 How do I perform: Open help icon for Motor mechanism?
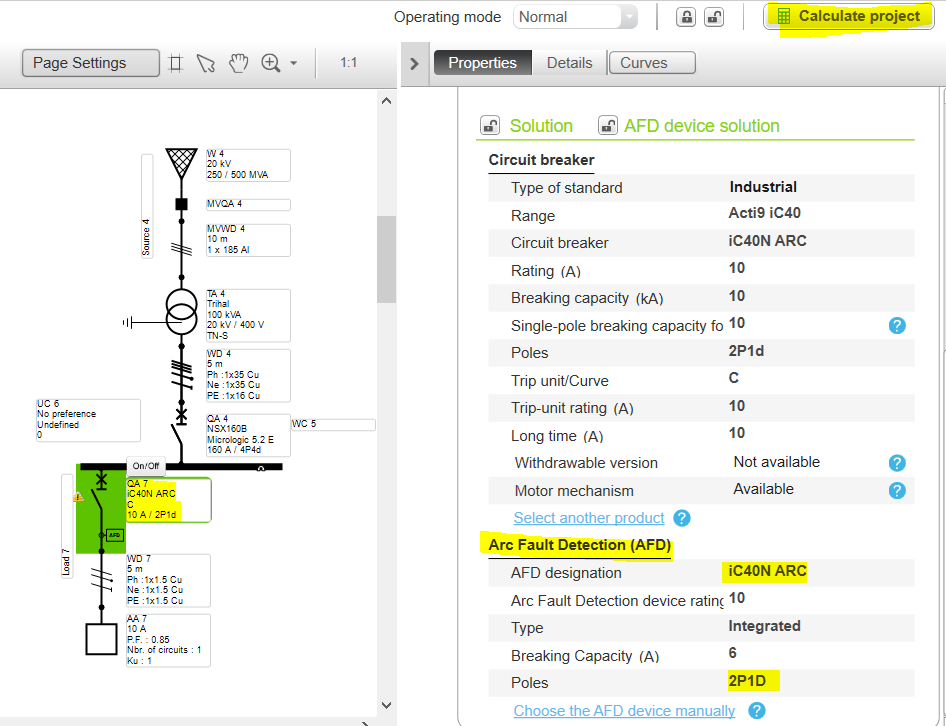(x=897, y=491)
